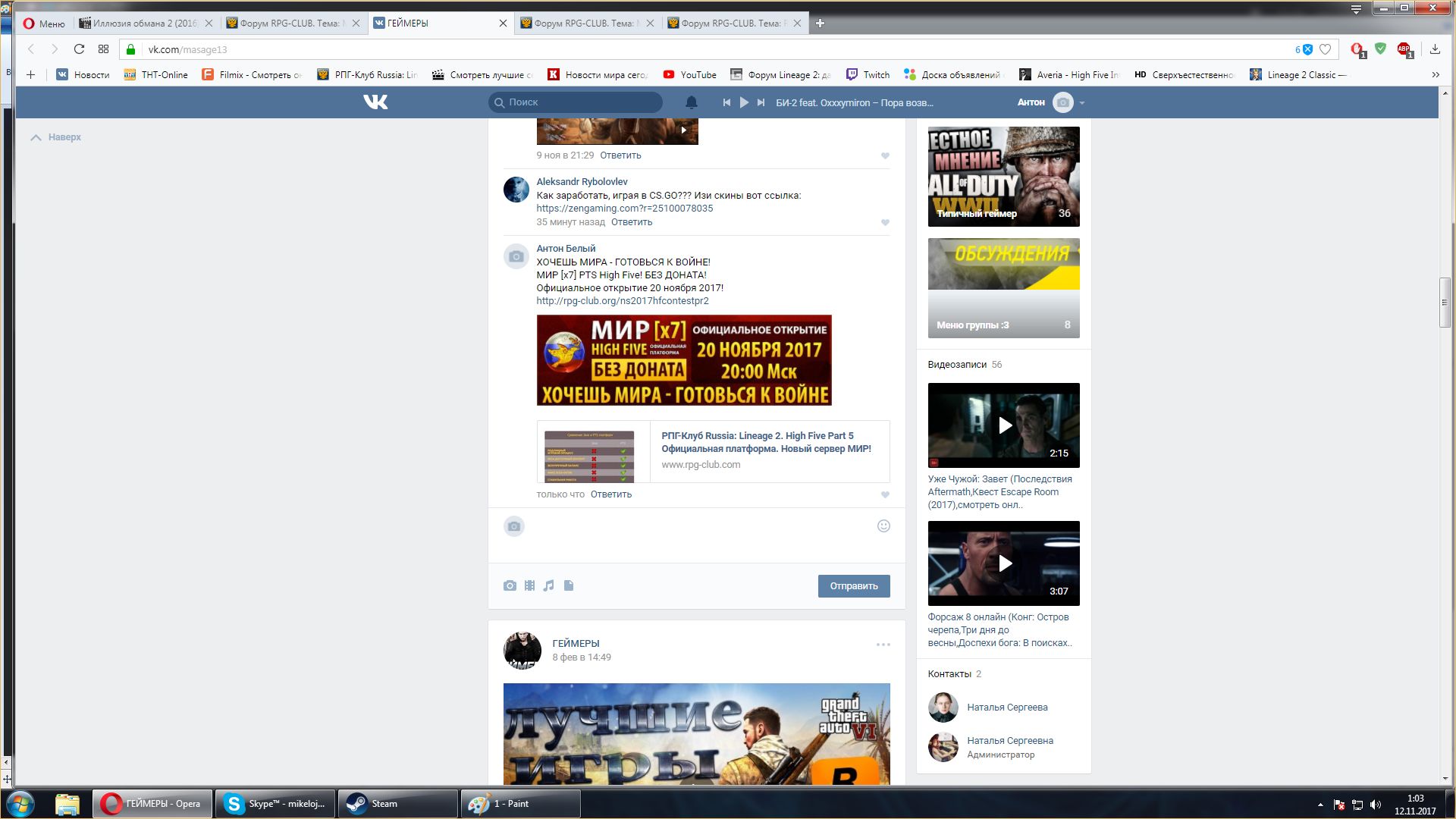Open the Opera speed dial grid icon
Screen dimensions: 1456x819
click(x=103, y=49)
